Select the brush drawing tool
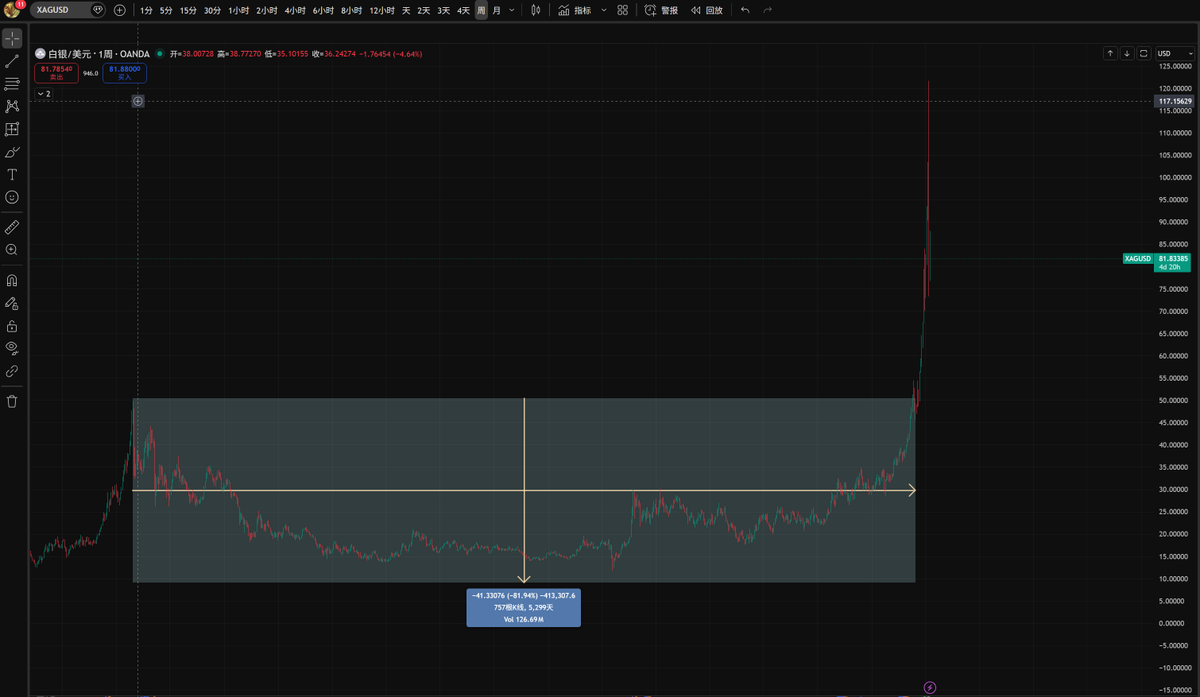 coord(12,152)
